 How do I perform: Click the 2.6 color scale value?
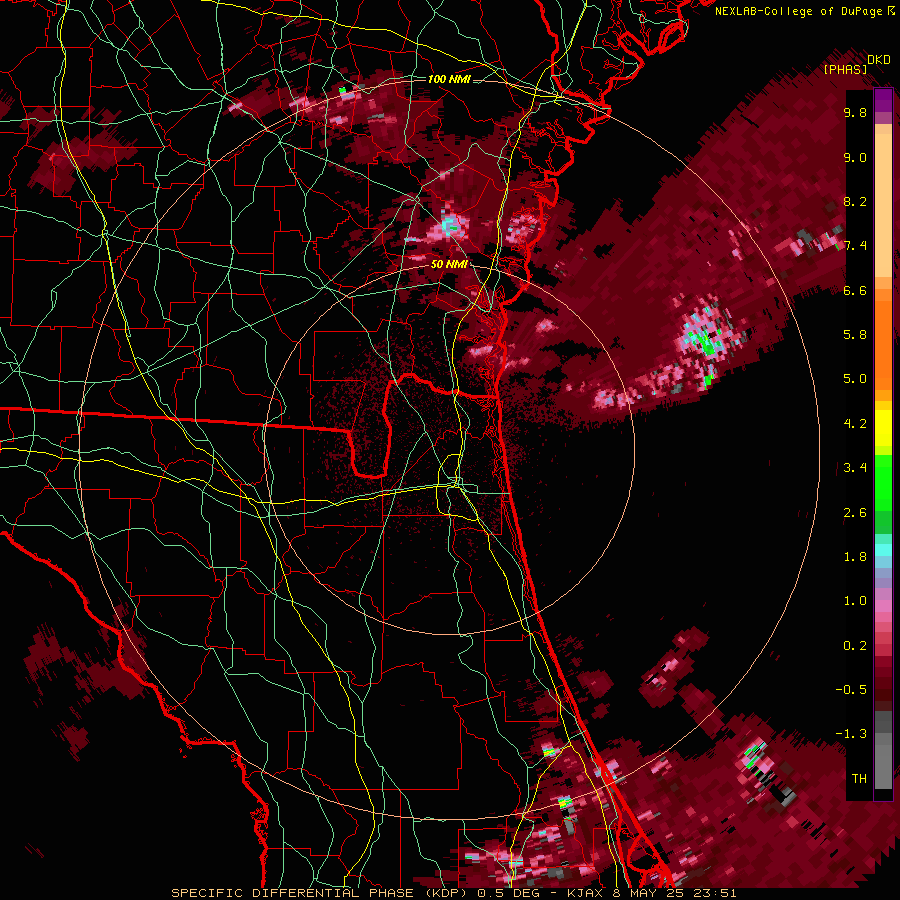coord(855,513)
